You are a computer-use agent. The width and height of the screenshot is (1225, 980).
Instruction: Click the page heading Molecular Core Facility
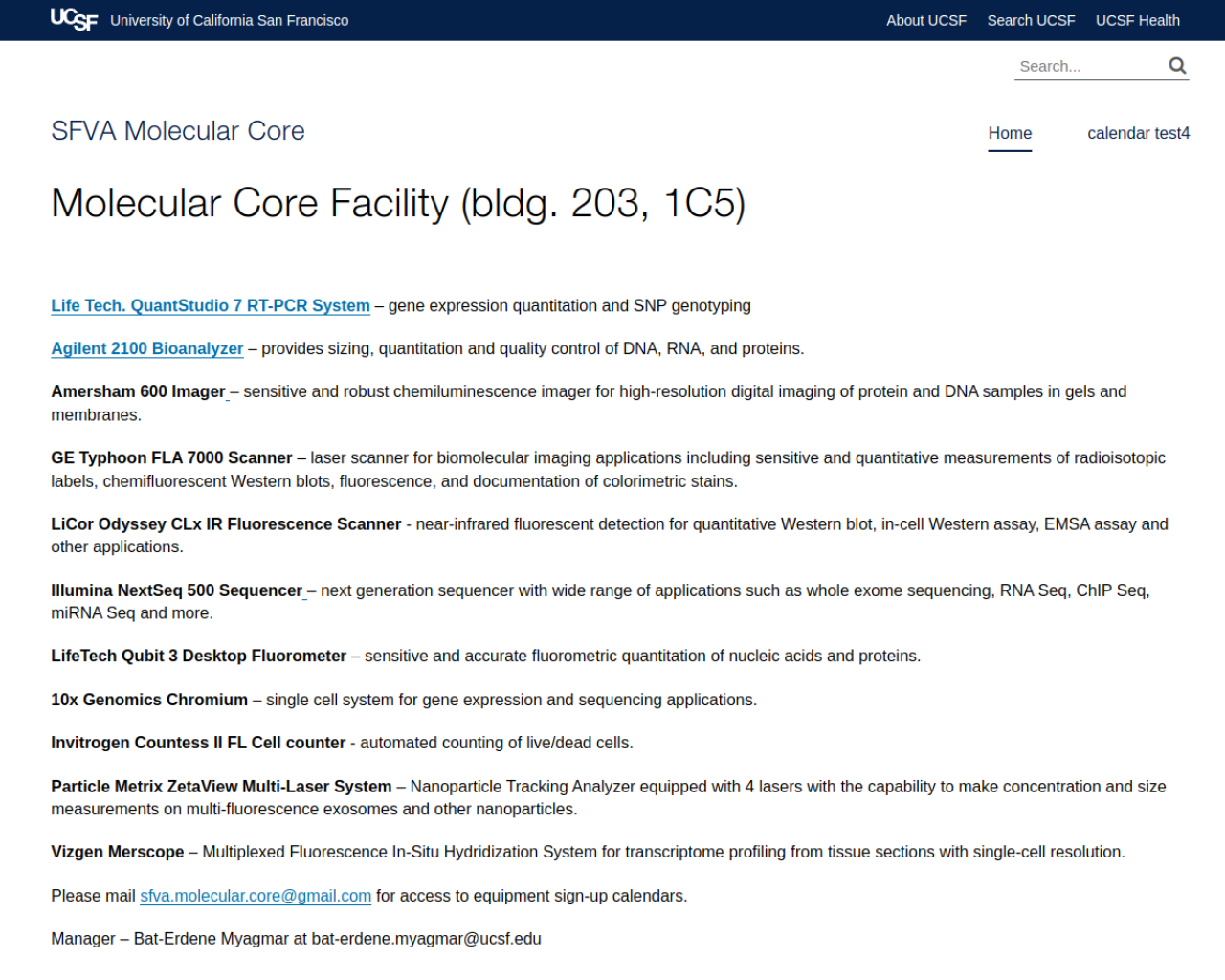point(398,203)
